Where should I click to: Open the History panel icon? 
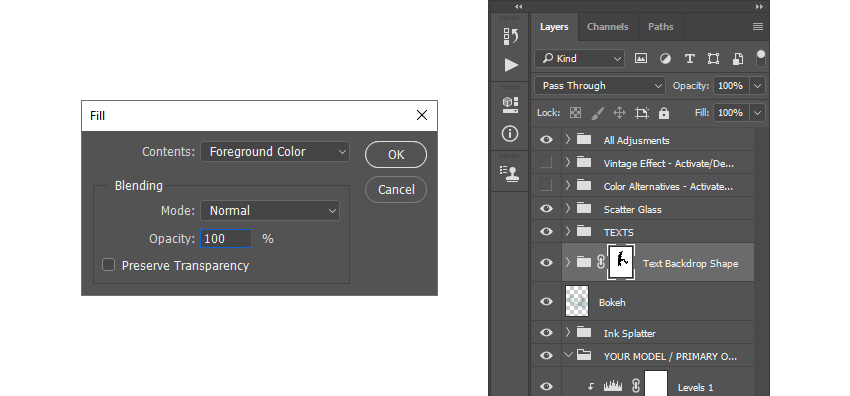pos(510,37)
